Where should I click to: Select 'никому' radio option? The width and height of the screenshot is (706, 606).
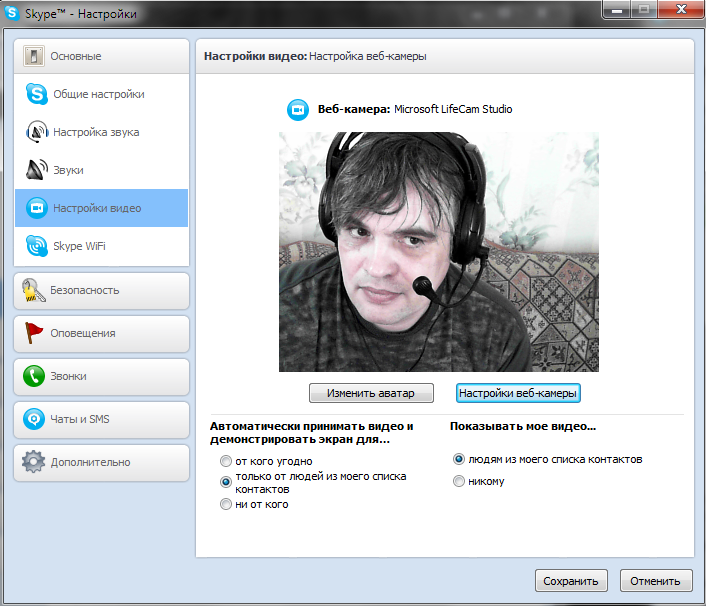[x=458, y=481]
